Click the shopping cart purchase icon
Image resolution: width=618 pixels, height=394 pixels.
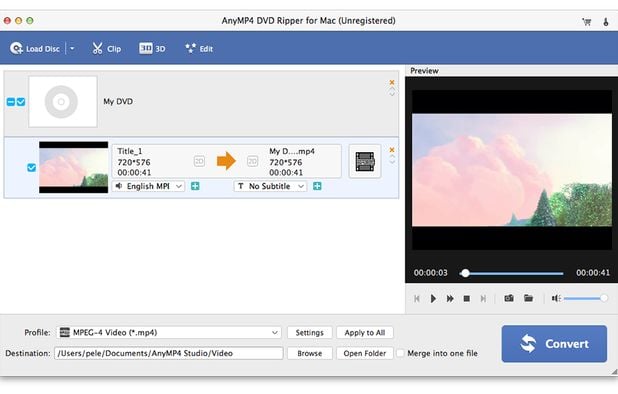coord(586,22)
